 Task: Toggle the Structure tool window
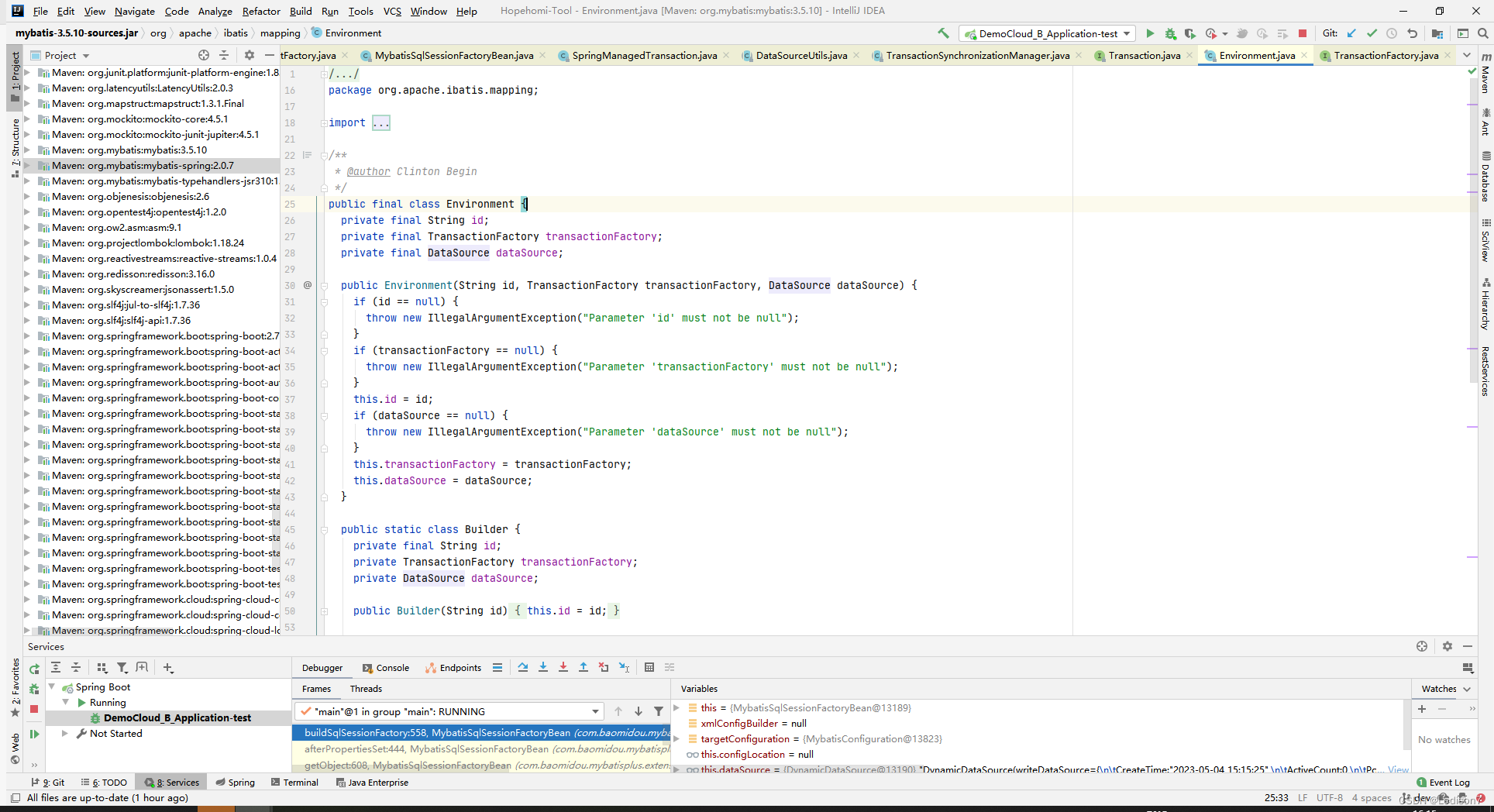tap(15, 147)
